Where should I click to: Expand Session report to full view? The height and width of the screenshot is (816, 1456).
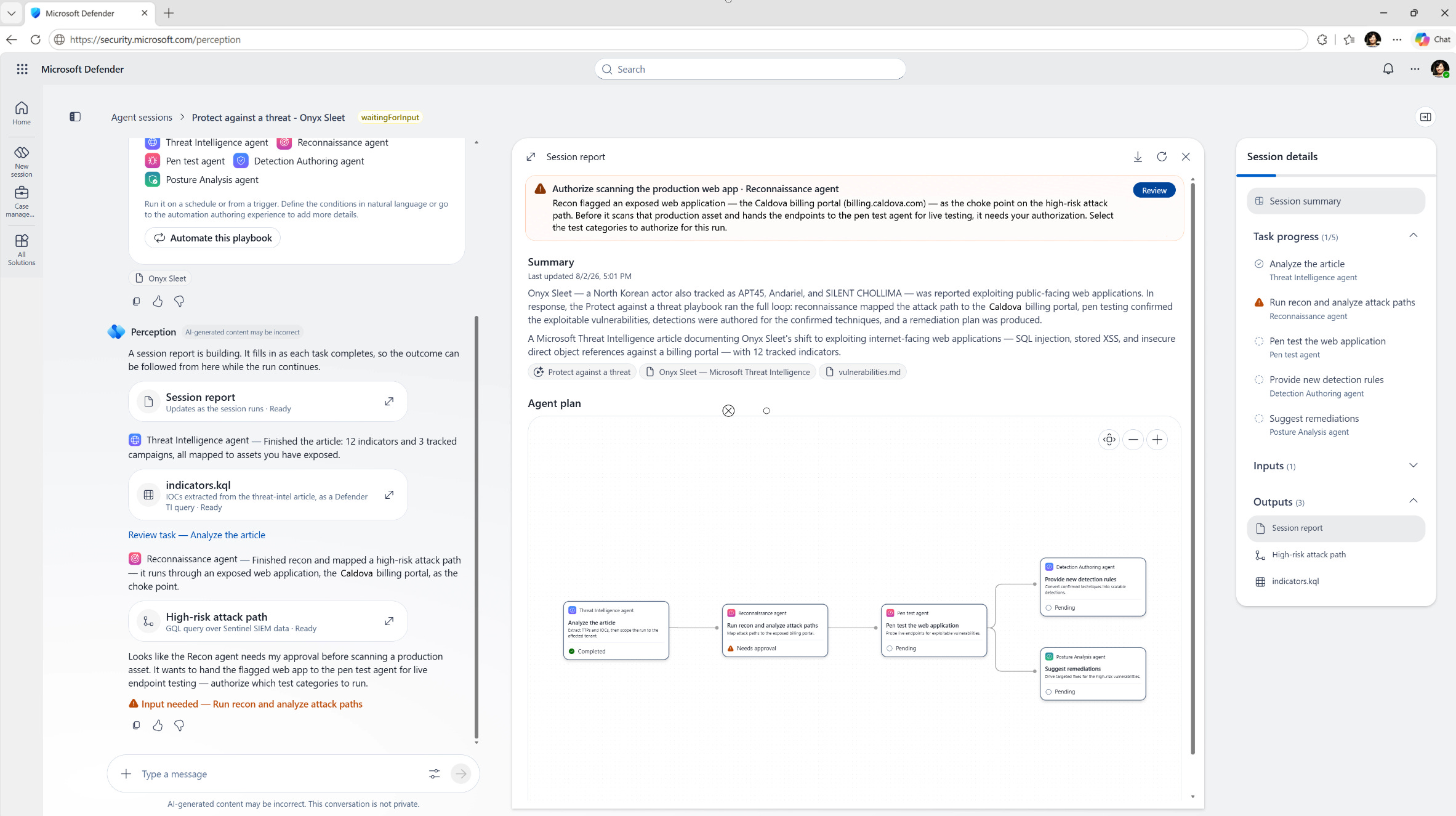[x=531, y=157]
